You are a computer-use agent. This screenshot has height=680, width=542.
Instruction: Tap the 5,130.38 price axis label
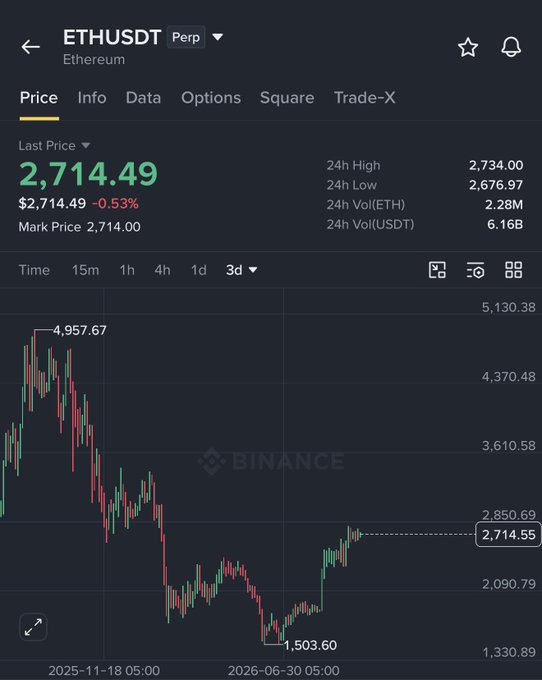point(509,307)
